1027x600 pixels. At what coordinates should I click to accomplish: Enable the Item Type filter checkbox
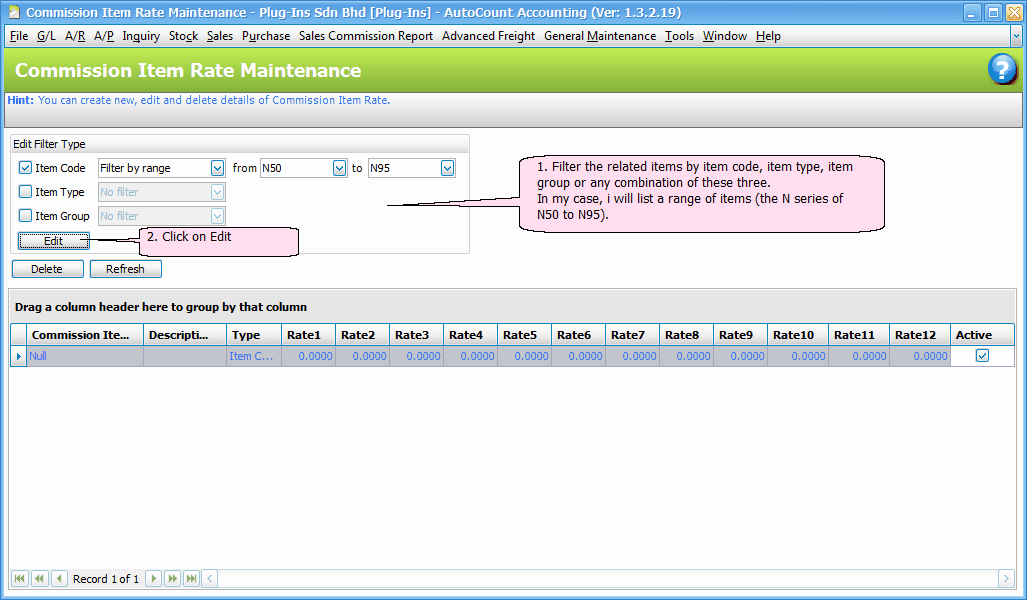[26, 192]
